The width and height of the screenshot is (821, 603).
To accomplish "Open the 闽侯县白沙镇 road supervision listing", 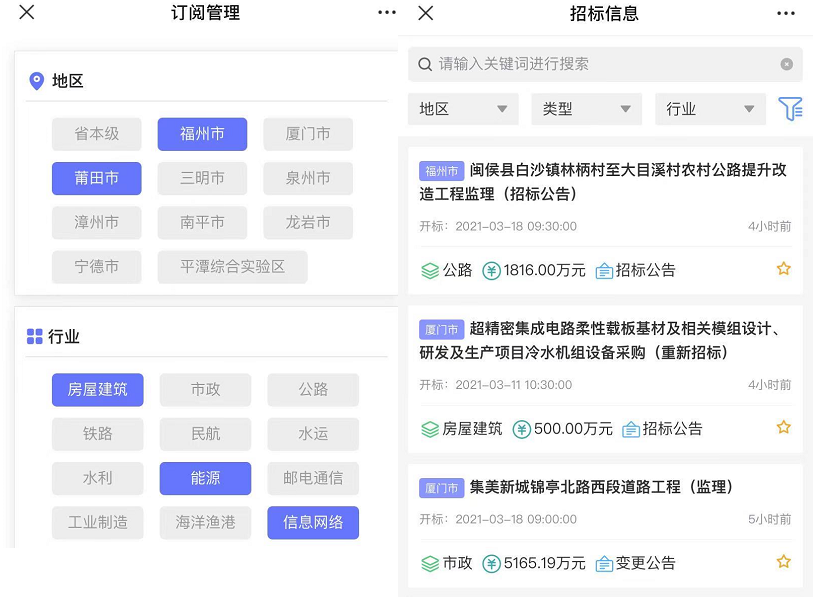I will 605,182.
